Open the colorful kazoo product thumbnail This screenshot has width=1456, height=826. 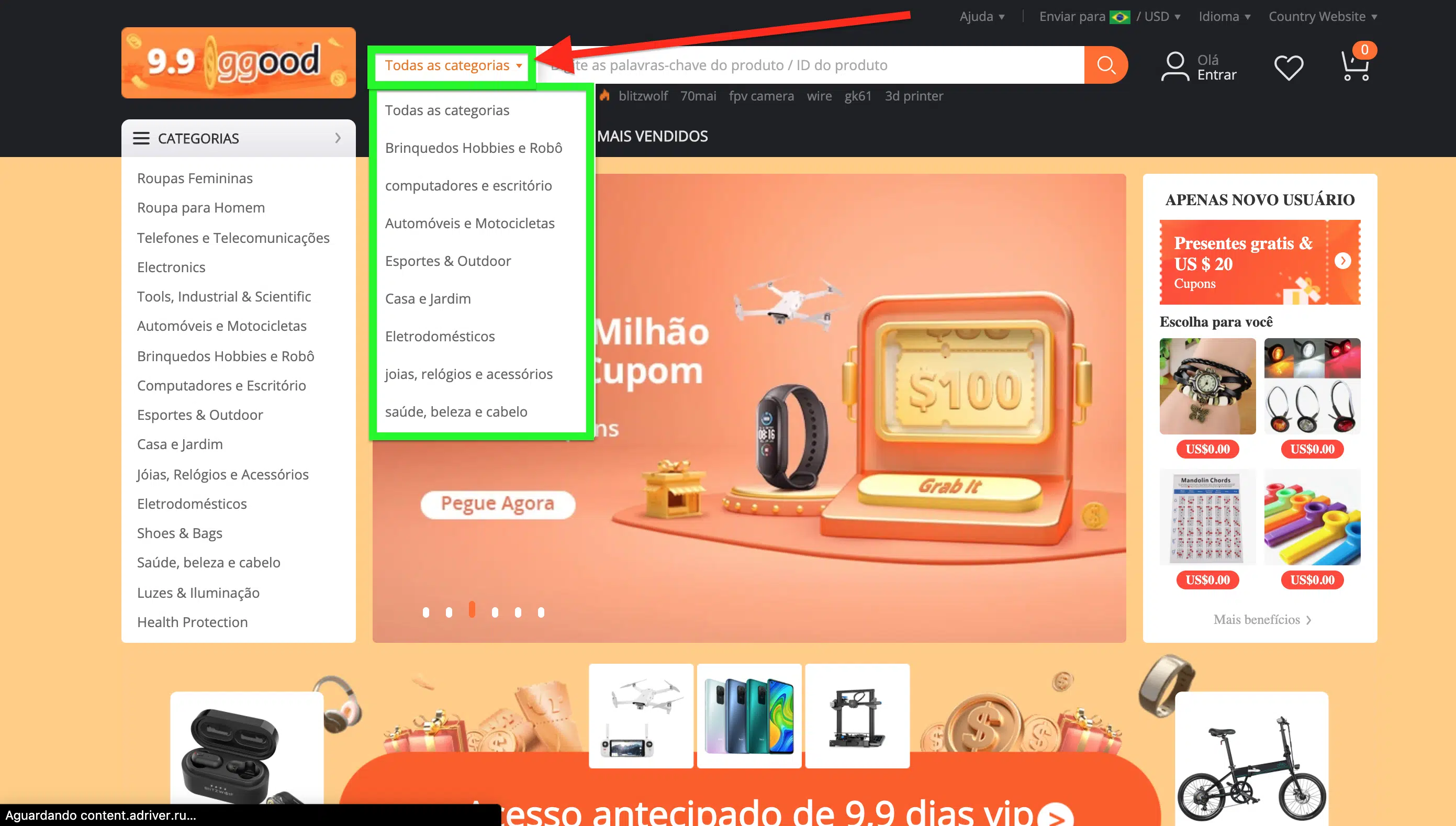tap(1312, 517)
